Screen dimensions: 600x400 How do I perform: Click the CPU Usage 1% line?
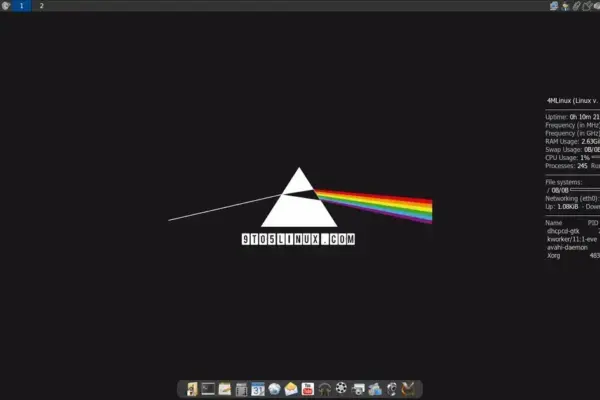[572, 158]
